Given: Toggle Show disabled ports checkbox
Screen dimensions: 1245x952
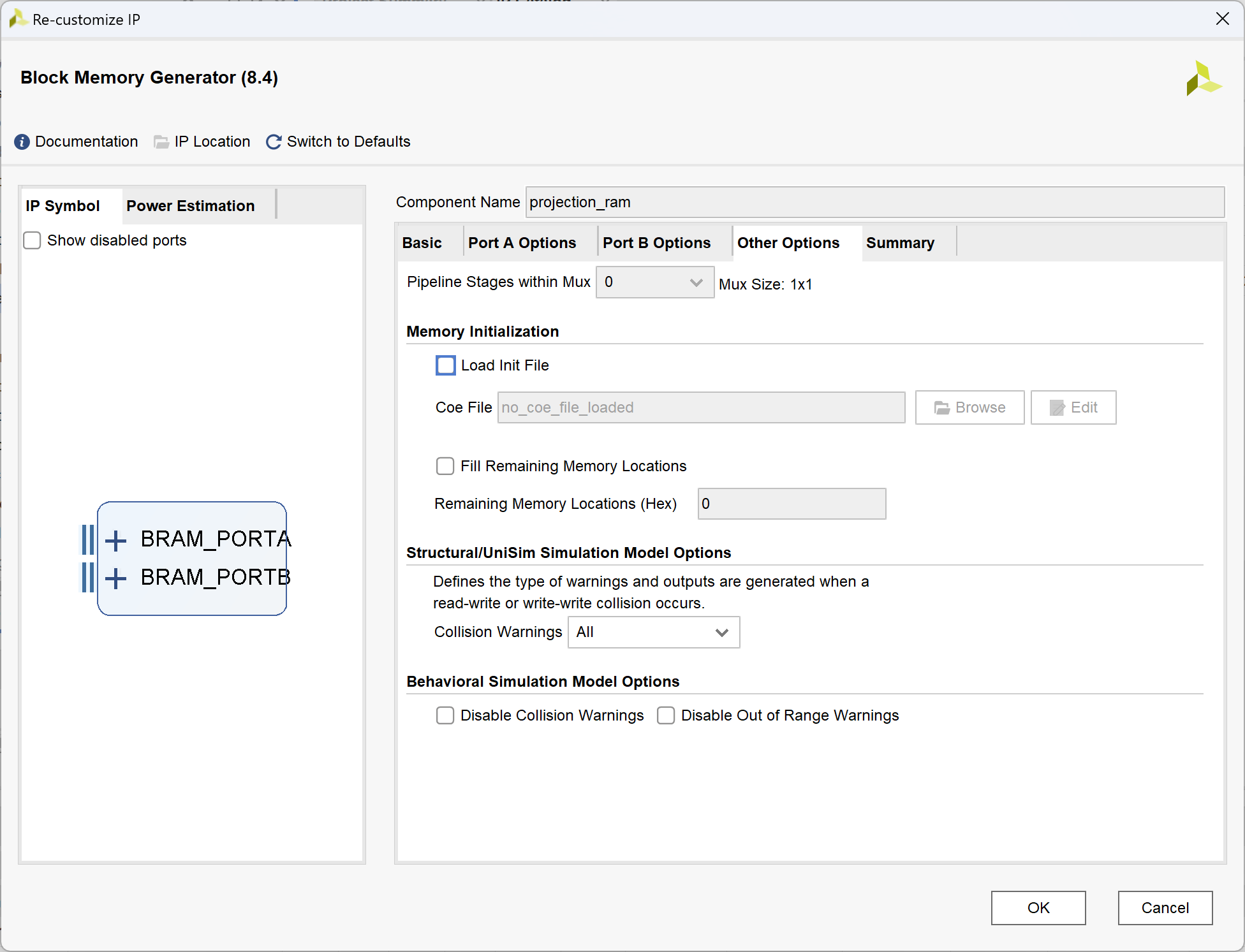Looking at the screenshot, I should pos(32,240).
